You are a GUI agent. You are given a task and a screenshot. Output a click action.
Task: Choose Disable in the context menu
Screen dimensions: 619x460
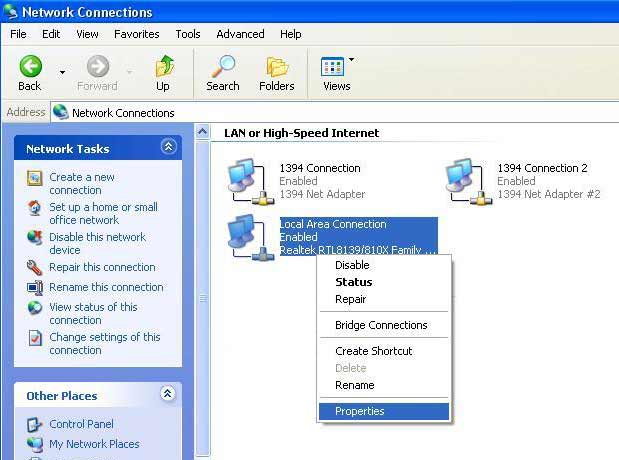385,265
